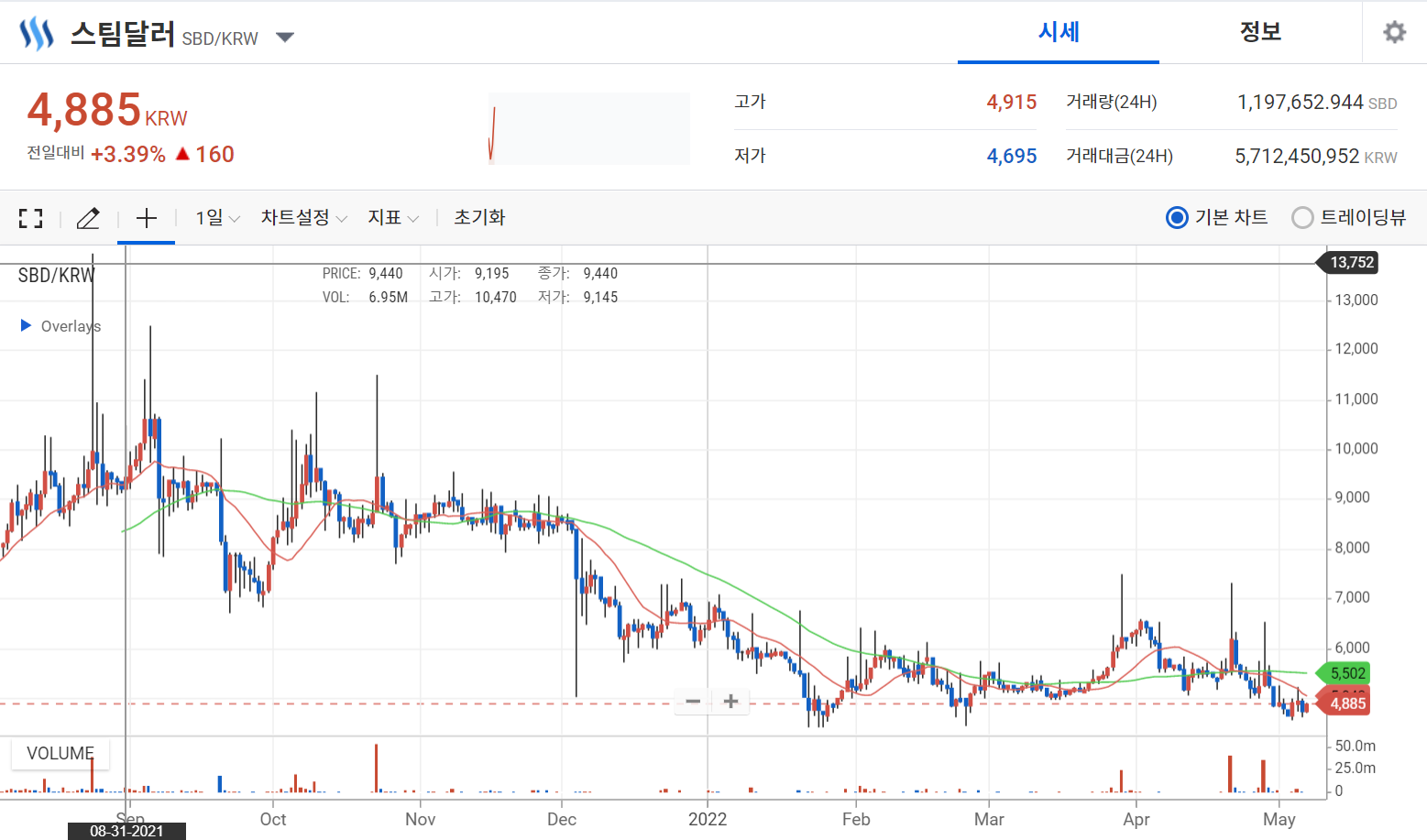
Task: Switch to the 정보 tab
Action: click(x=1260, y=32)
